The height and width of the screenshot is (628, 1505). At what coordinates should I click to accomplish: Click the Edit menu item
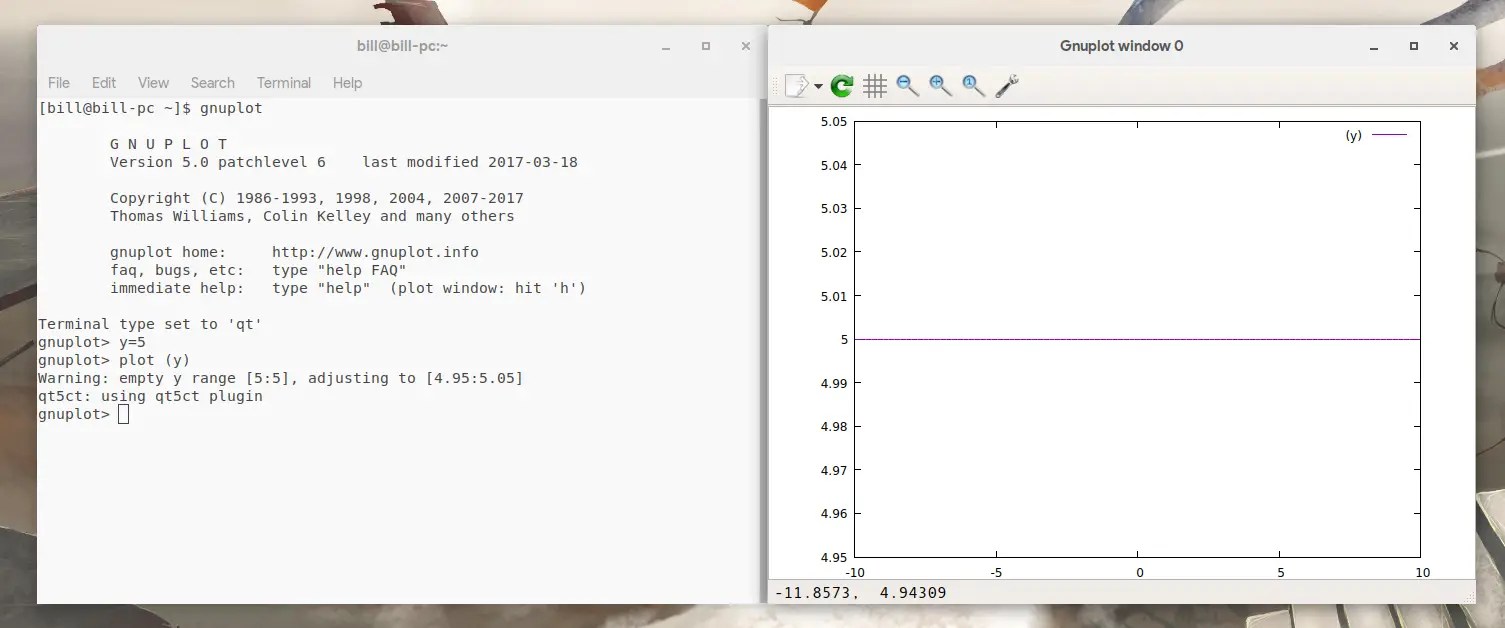pos(103,83)
